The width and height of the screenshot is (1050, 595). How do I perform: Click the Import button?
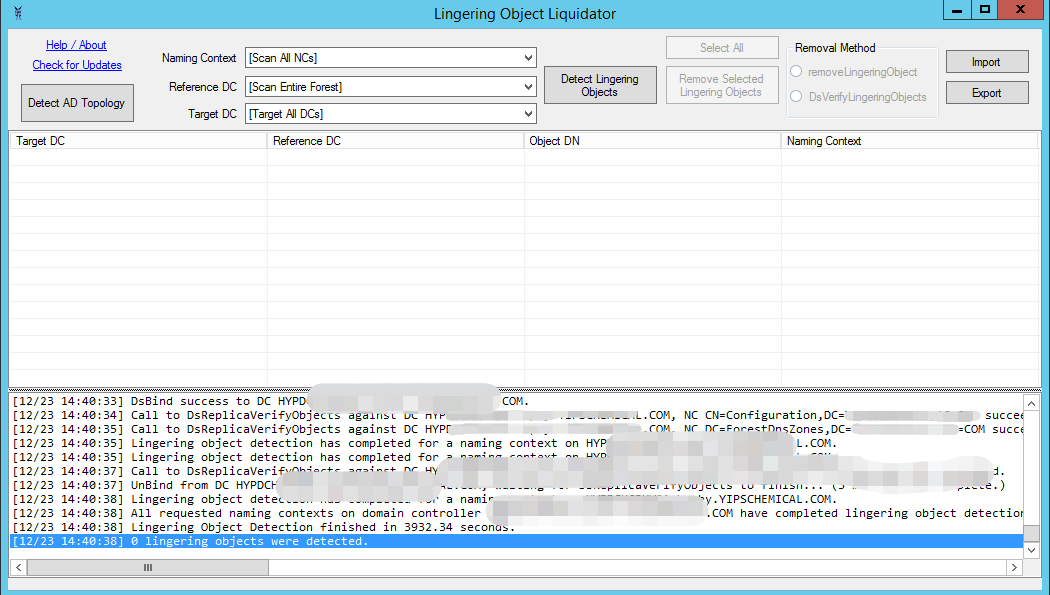point(986,61)
